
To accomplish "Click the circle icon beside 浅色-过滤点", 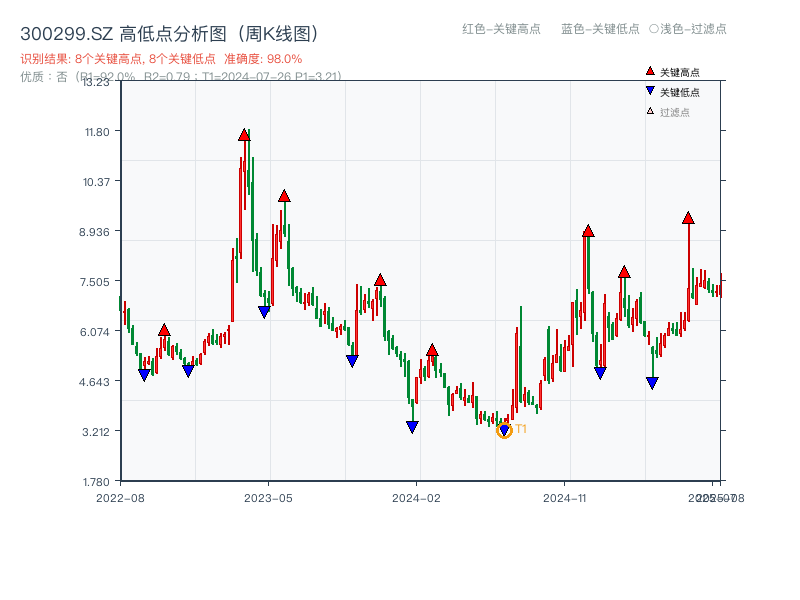I will tap(655, 29).
